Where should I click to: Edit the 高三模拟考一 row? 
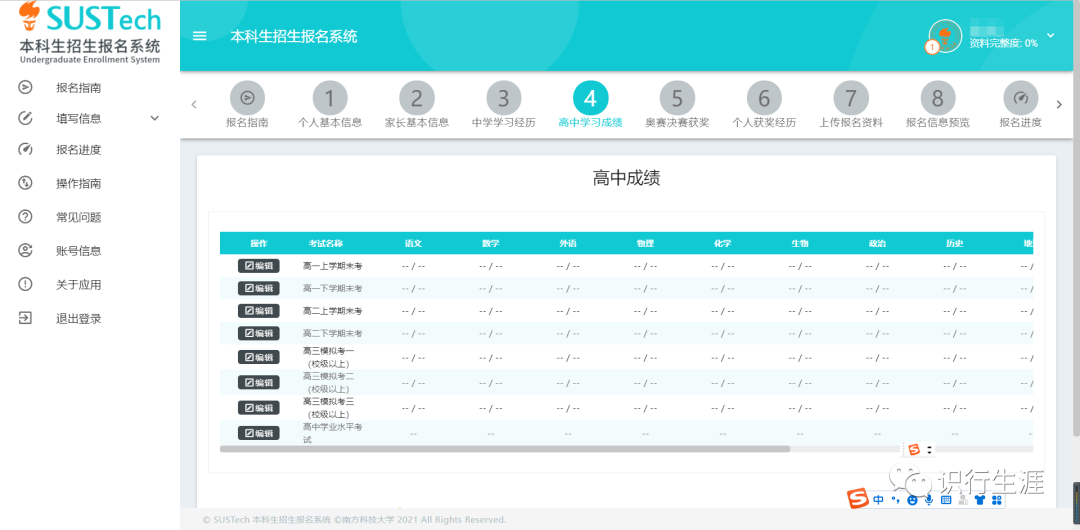(259, 357)
